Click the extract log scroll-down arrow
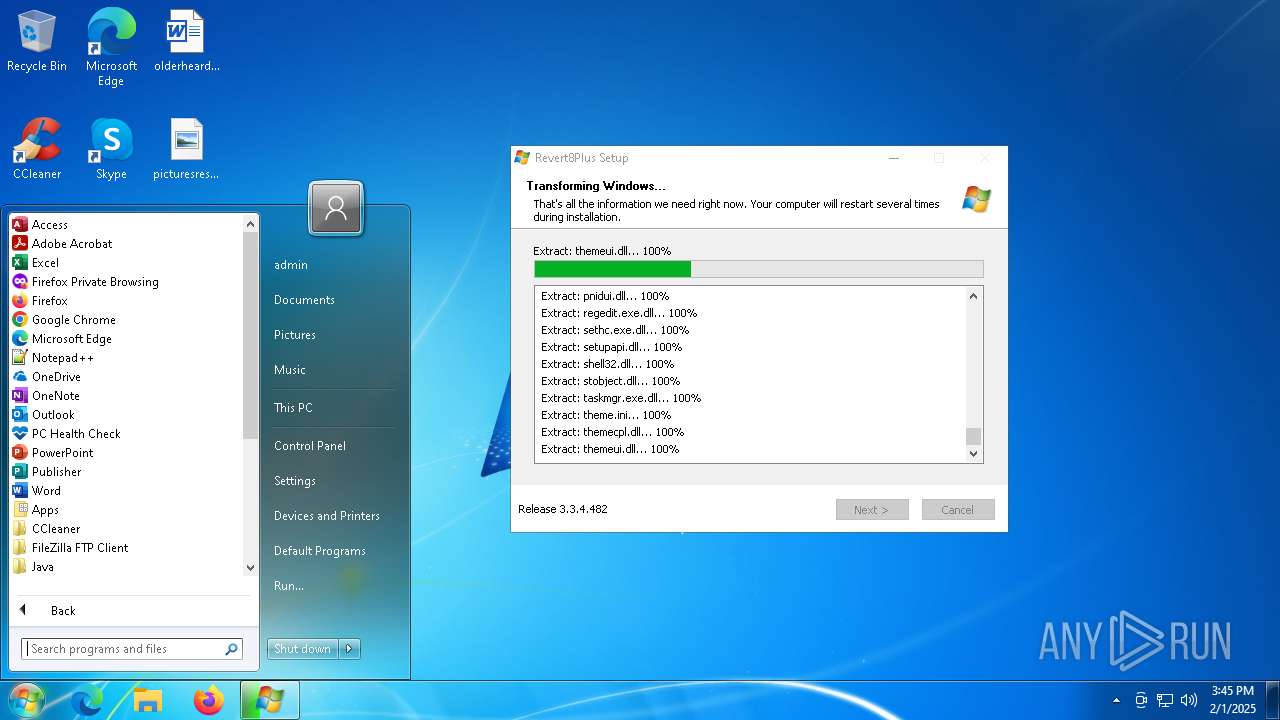This screenshot has height=720, width=1280. click(973, 453)
